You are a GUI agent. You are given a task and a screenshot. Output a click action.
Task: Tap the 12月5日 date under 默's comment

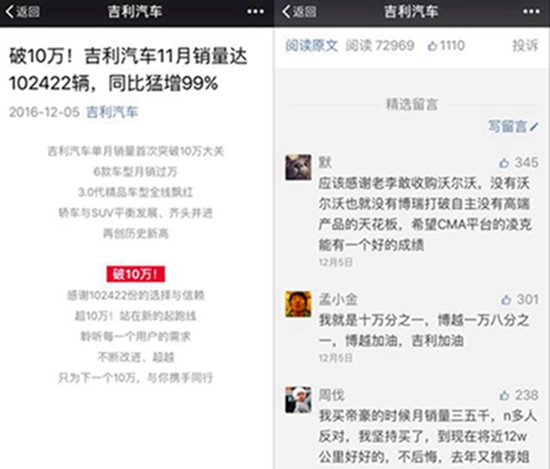pos(335,262)
